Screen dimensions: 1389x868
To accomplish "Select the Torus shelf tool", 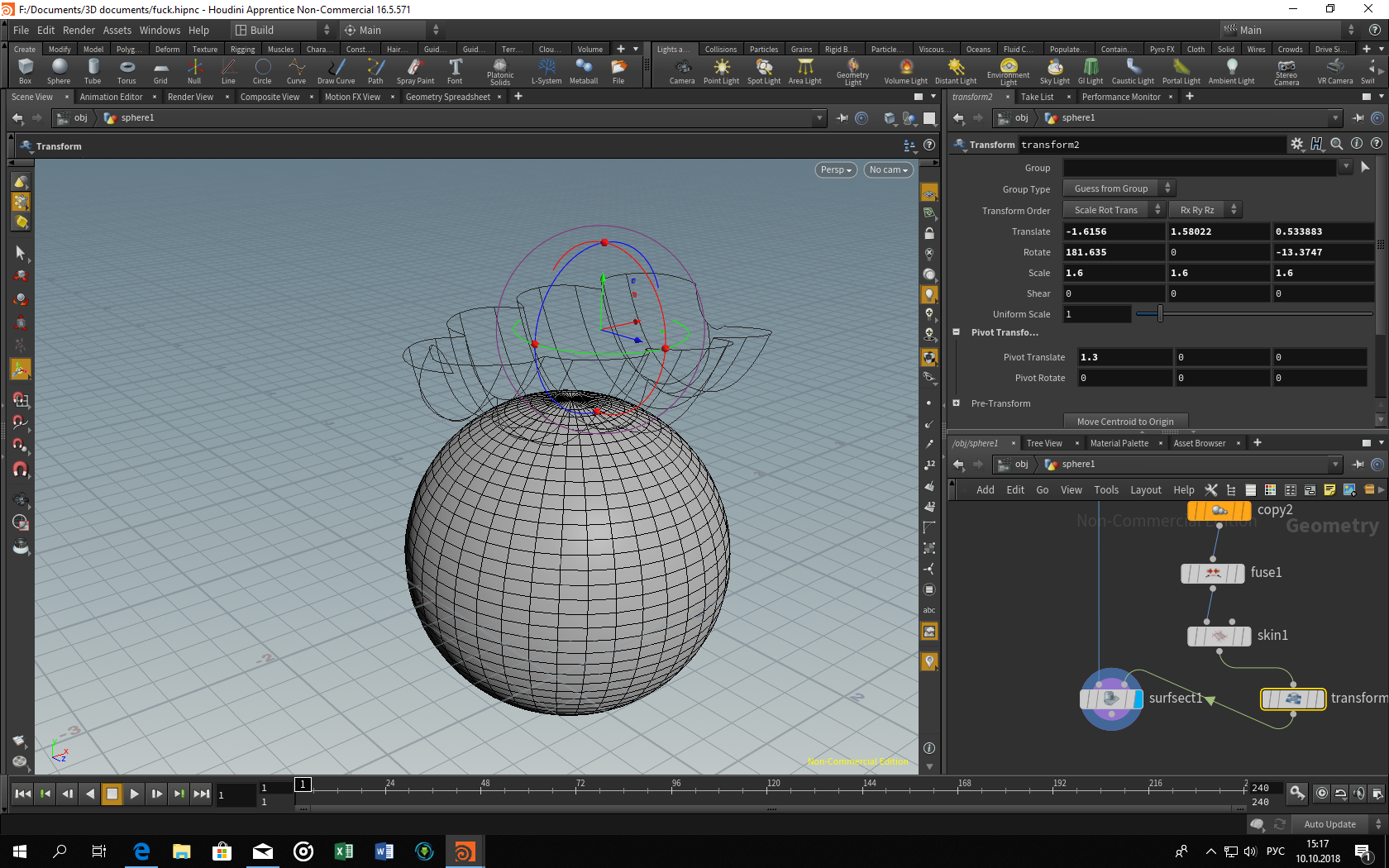I will point(126,71).
